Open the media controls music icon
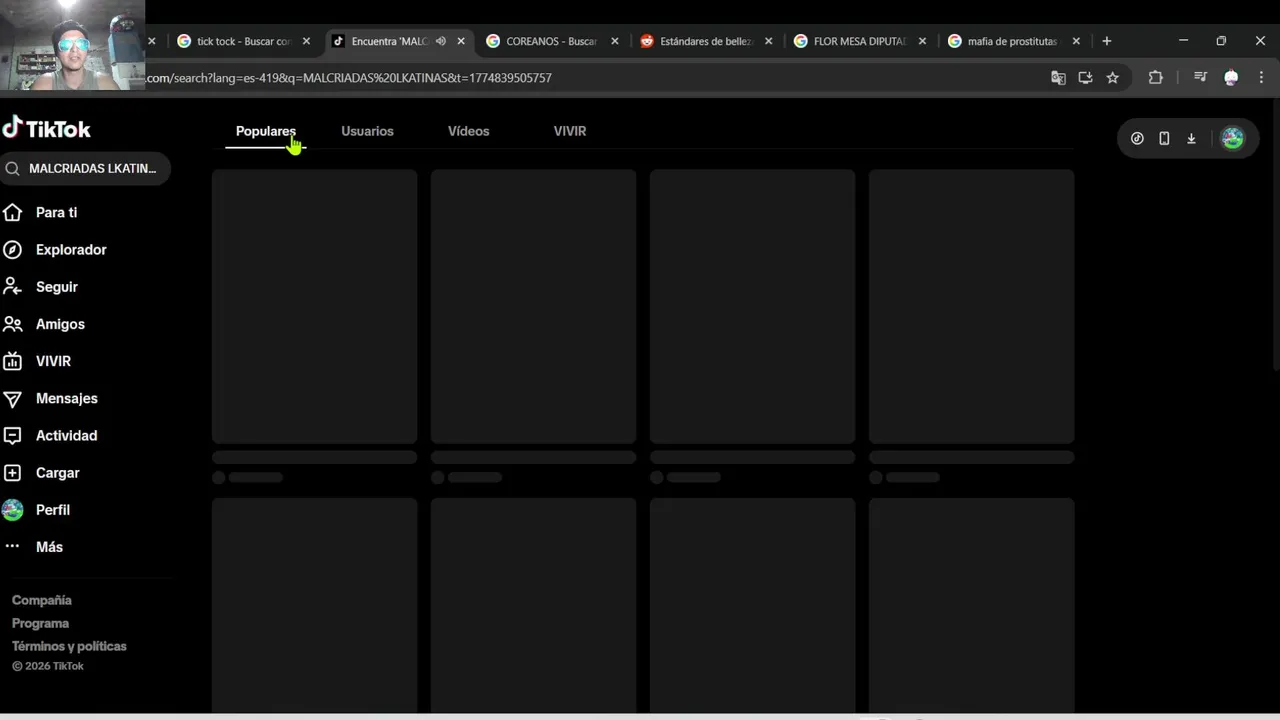The image size is (1280, 720). click(x=1200, y=78)
